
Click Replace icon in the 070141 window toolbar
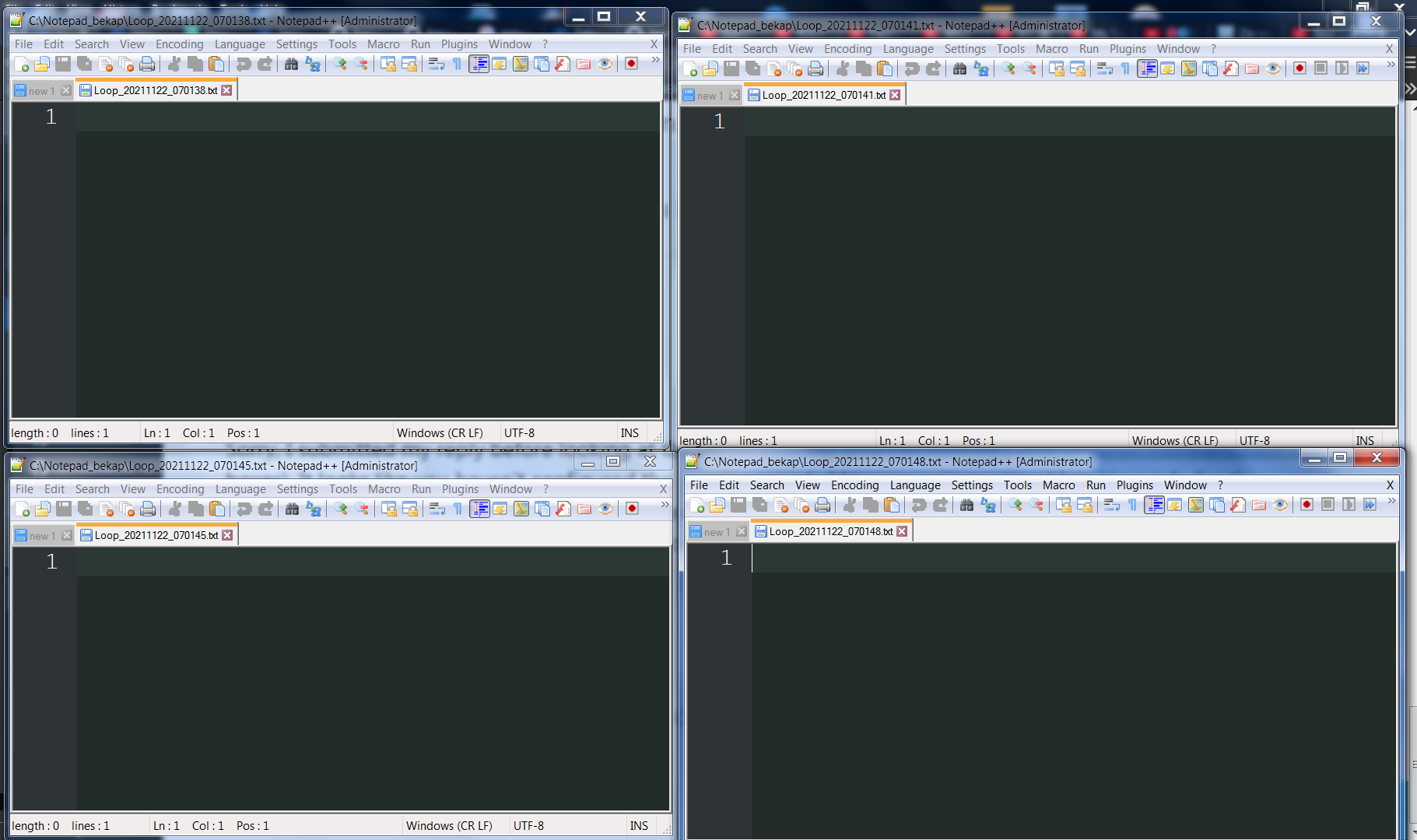coord(981,68)
